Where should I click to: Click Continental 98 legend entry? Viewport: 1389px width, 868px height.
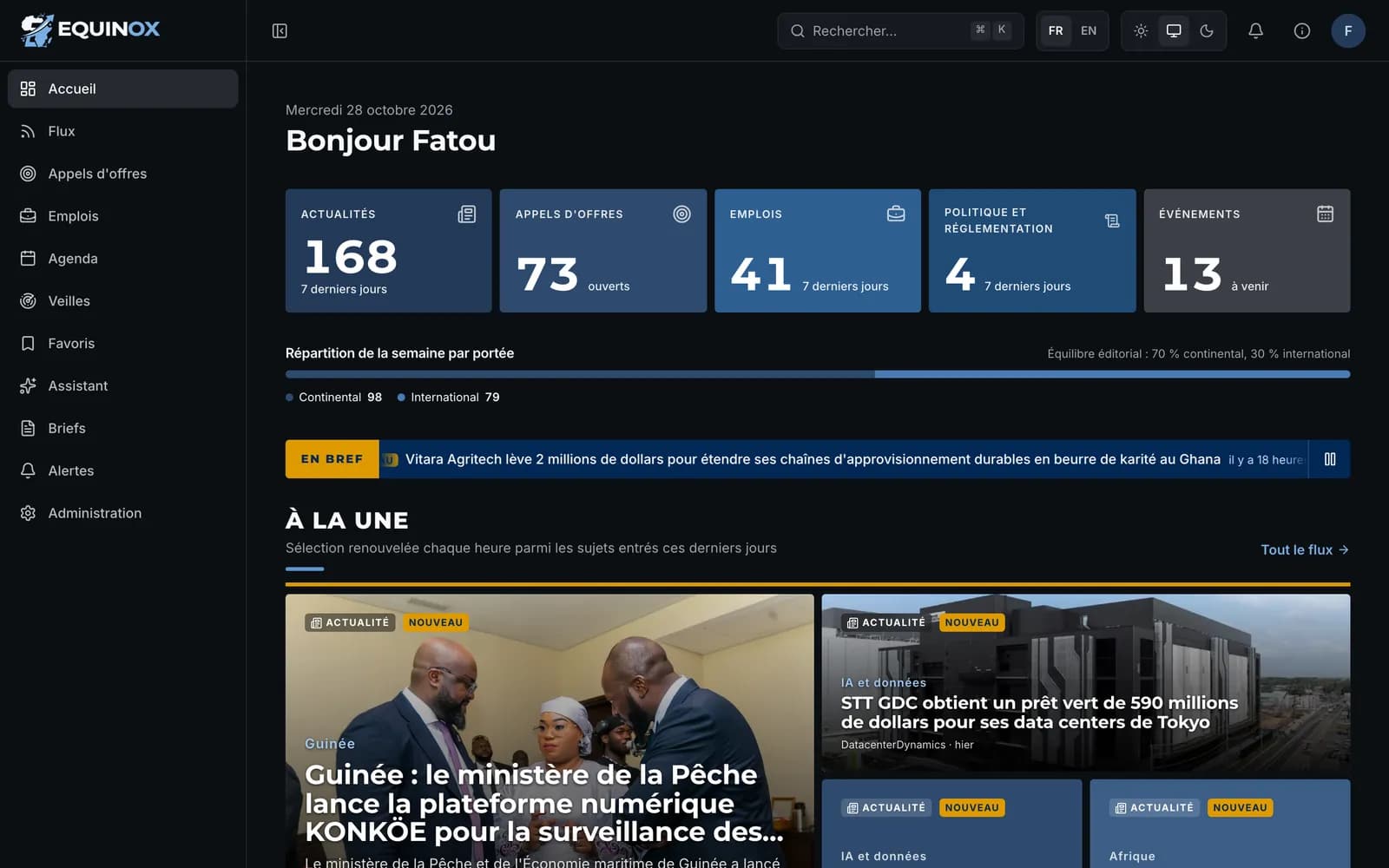click(x=334, y=397)
